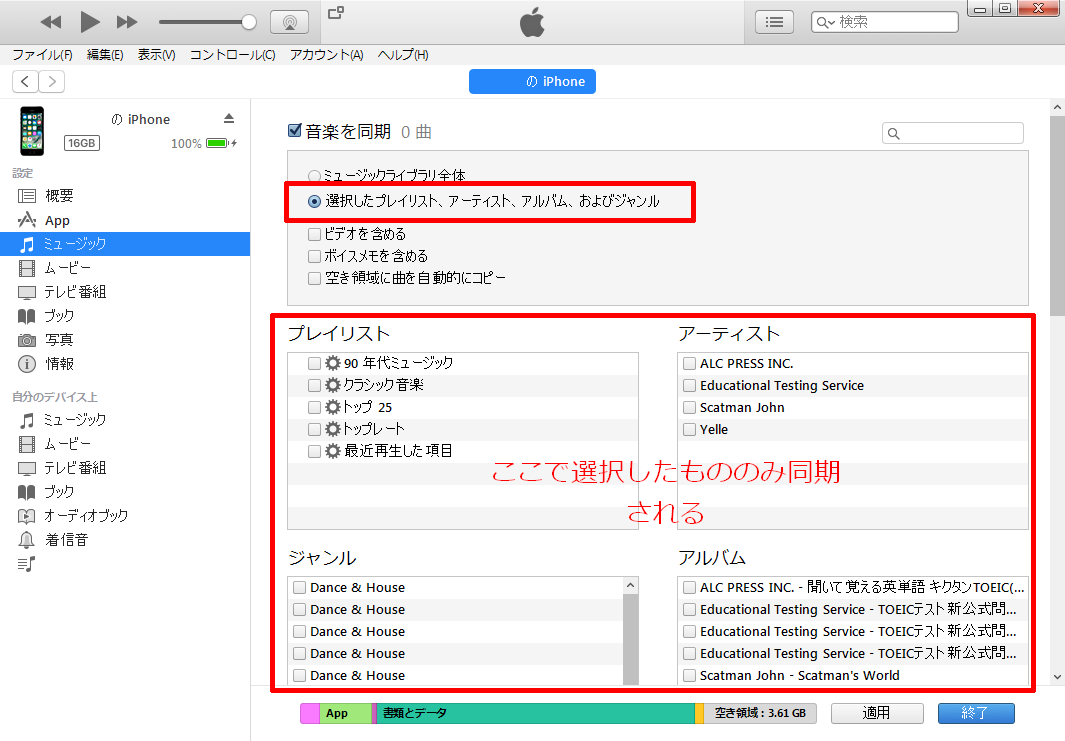Click the 適用 button
The image size is (1065, 741).
[x=876, y=713]
